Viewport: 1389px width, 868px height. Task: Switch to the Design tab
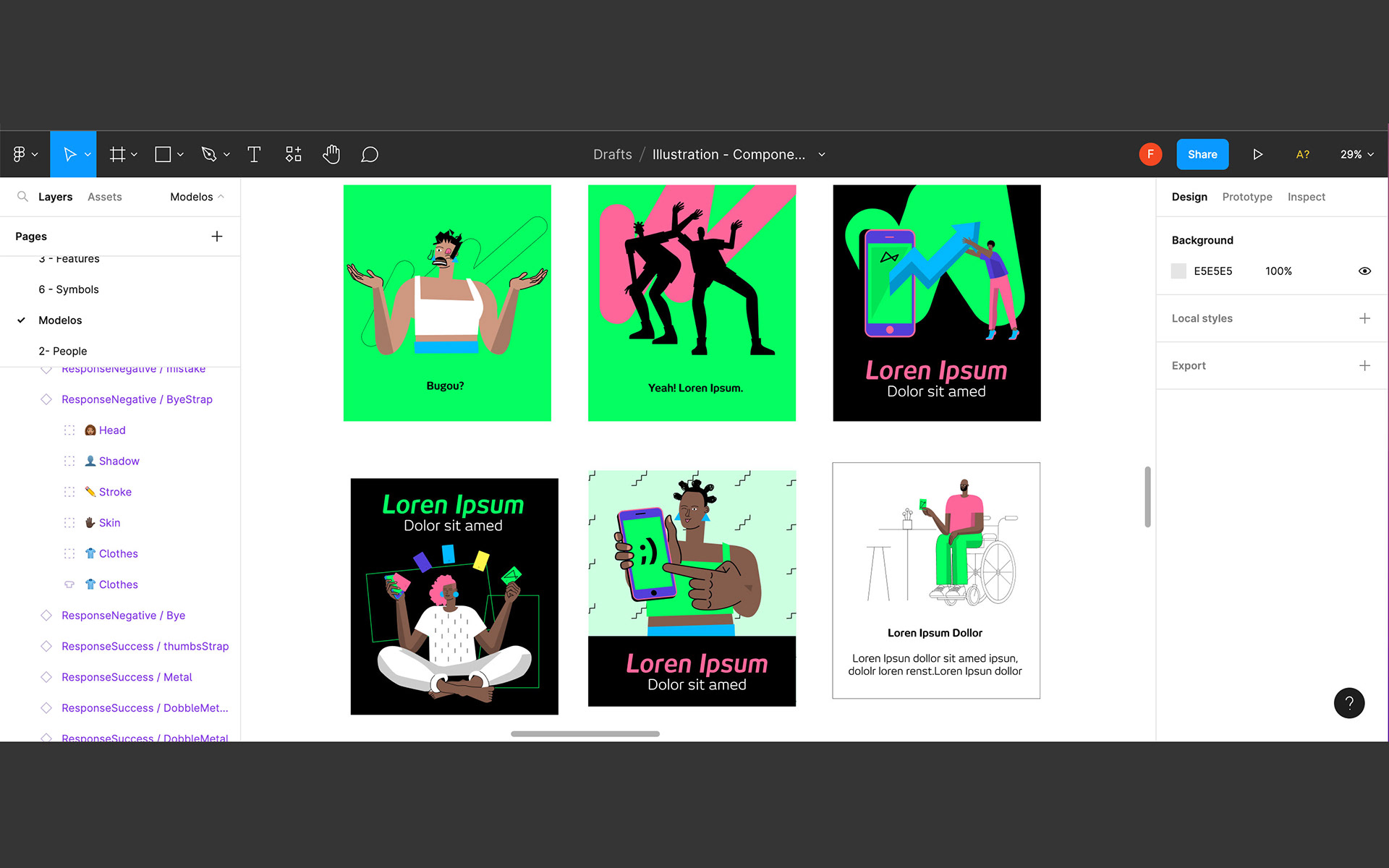click(1189, 197)
